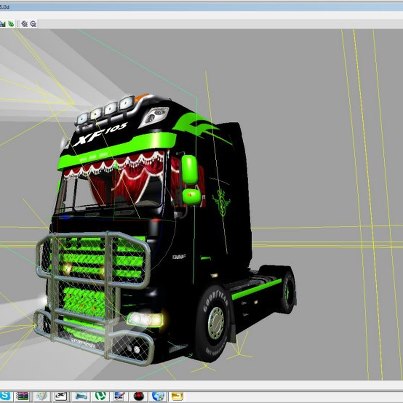Screen dimensions: 403x403
Task: Click the red round taskbar icon
Action: pos(139,396)
